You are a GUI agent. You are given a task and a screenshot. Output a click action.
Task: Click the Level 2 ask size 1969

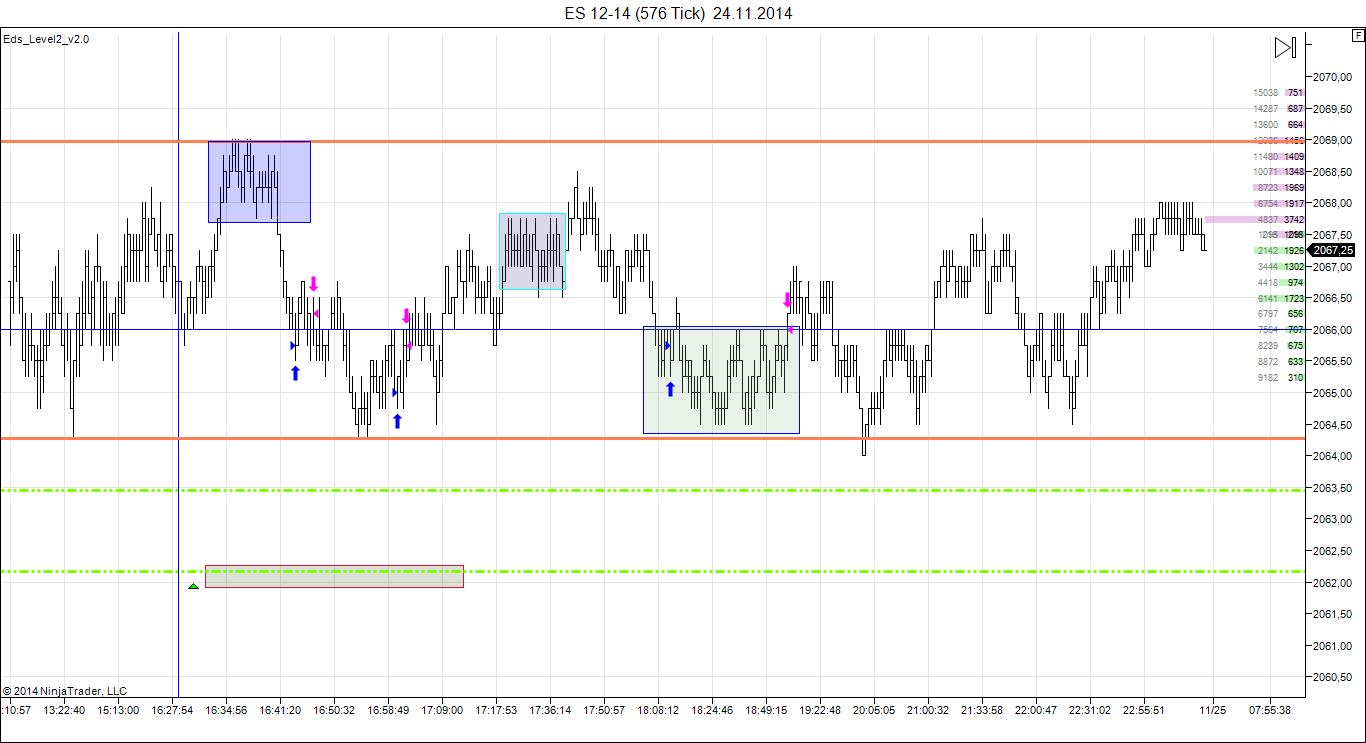[1294, 188]
